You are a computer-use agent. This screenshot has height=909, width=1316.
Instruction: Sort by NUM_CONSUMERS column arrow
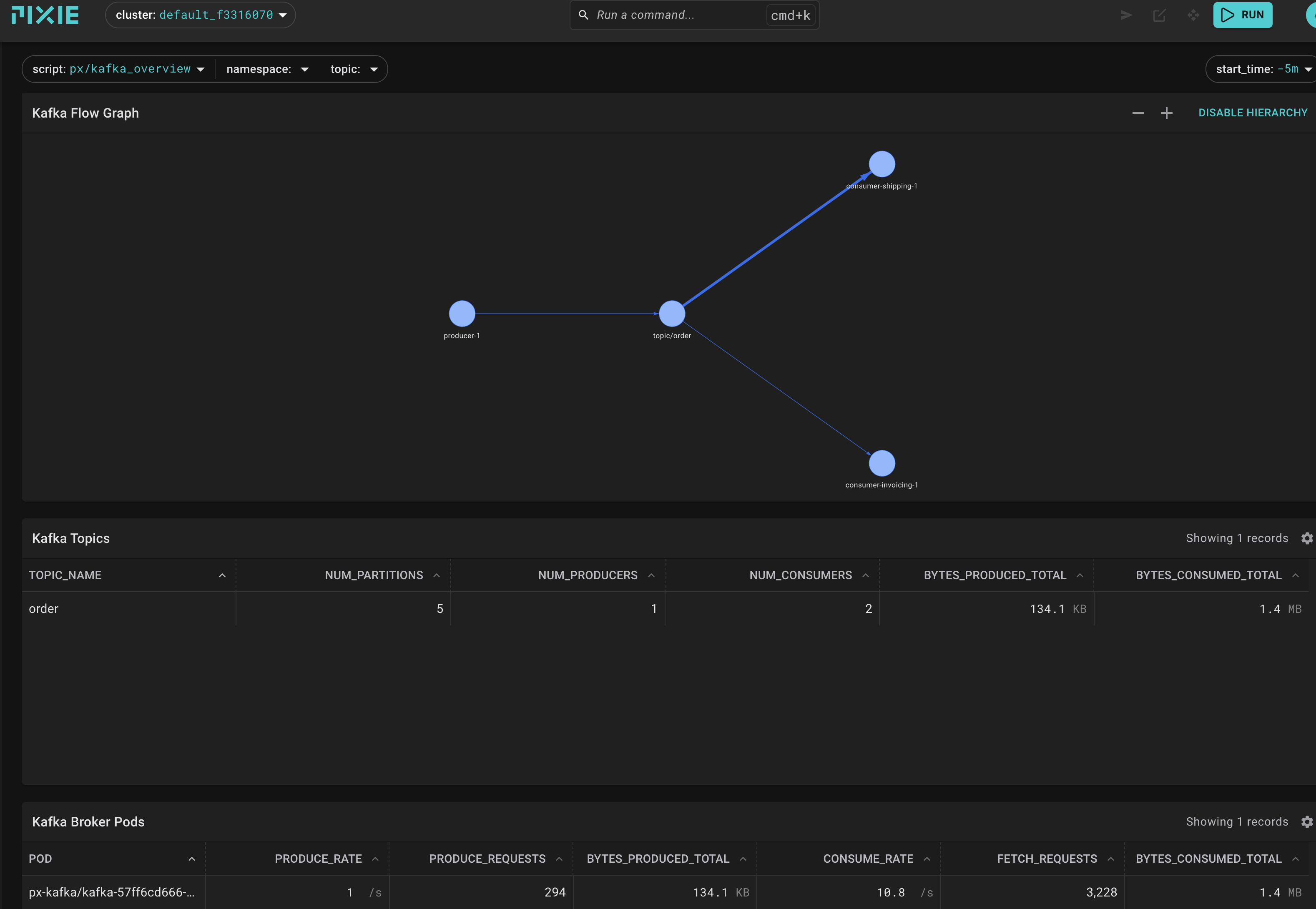tap(866, 575)
